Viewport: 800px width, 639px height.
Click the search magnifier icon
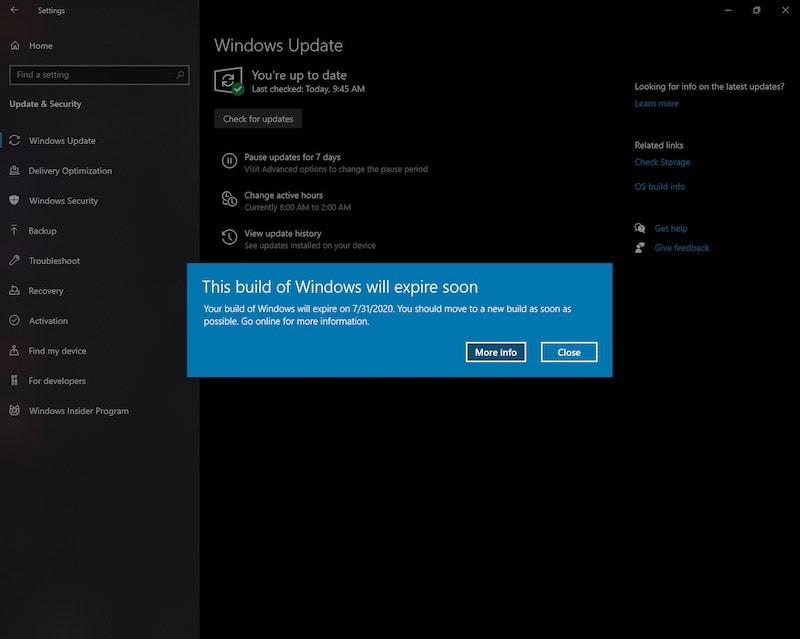[x=180, y=75]
